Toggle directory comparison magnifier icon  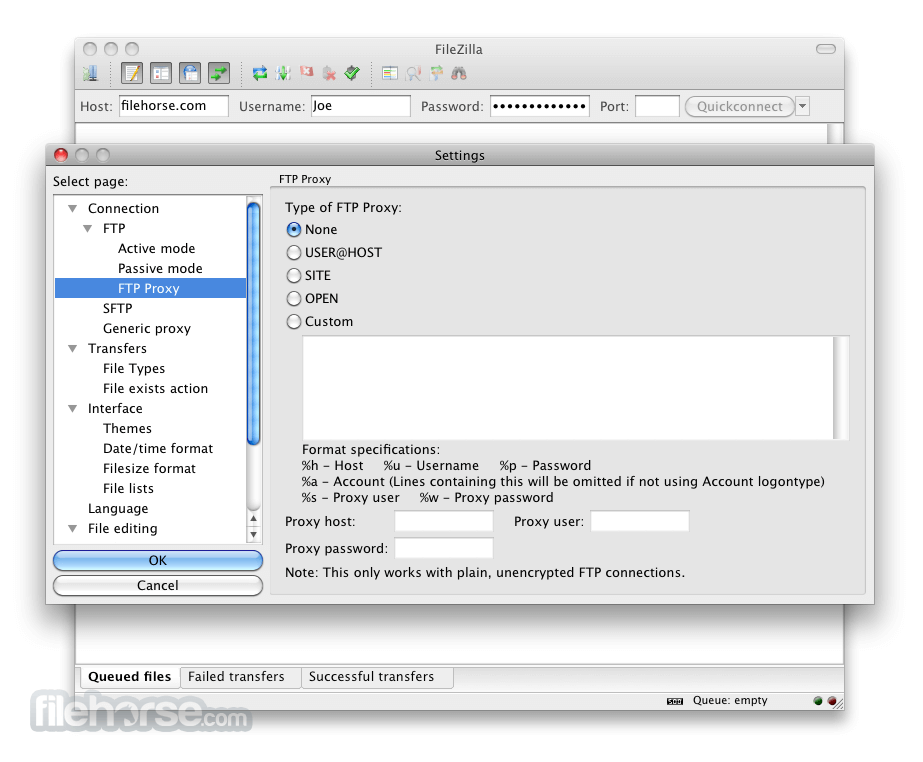[413, 74]
